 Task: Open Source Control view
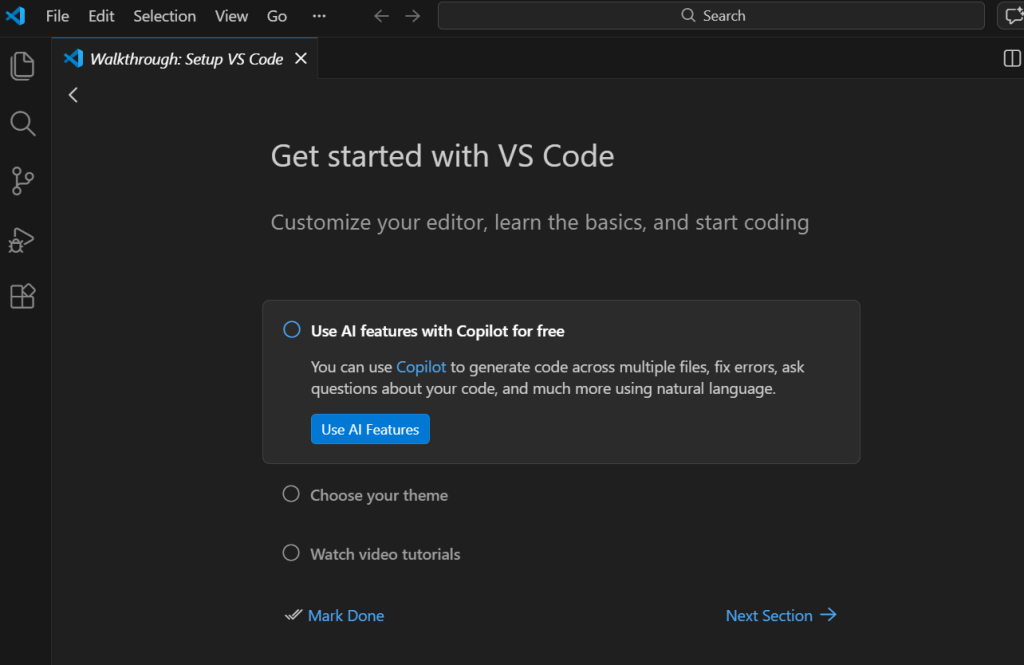[x=22, y=181]
